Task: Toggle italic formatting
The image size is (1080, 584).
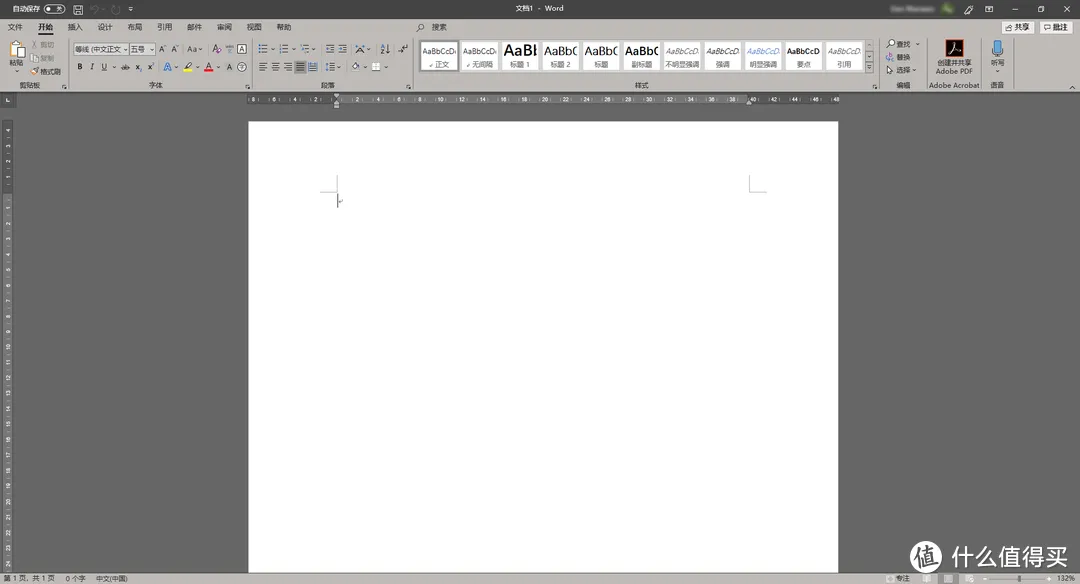Action: pos(92,67)
